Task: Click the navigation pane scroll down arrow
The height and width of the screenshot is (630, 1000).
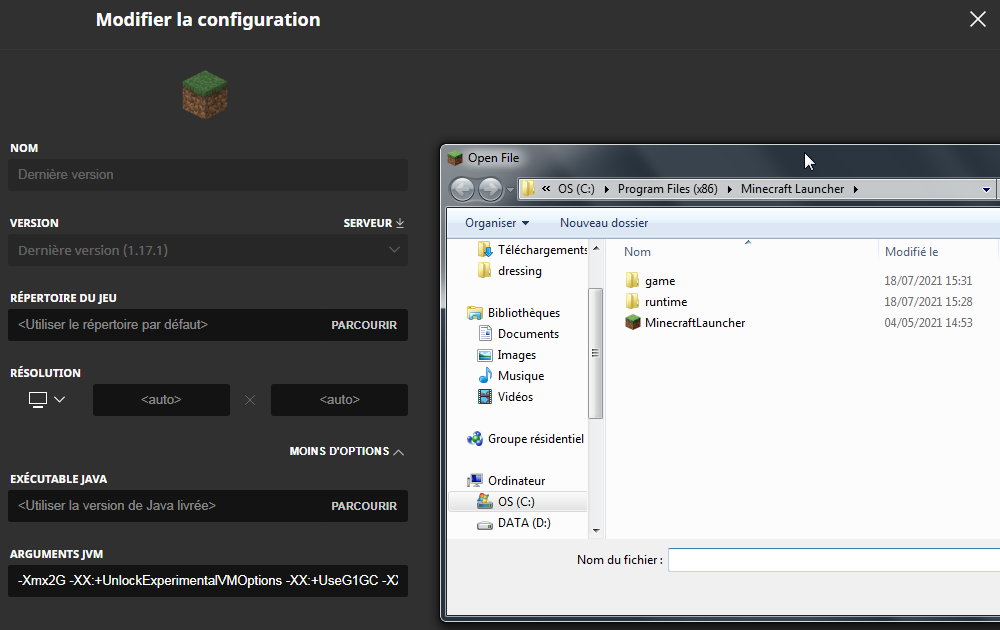Action: [x=596, y=531]
